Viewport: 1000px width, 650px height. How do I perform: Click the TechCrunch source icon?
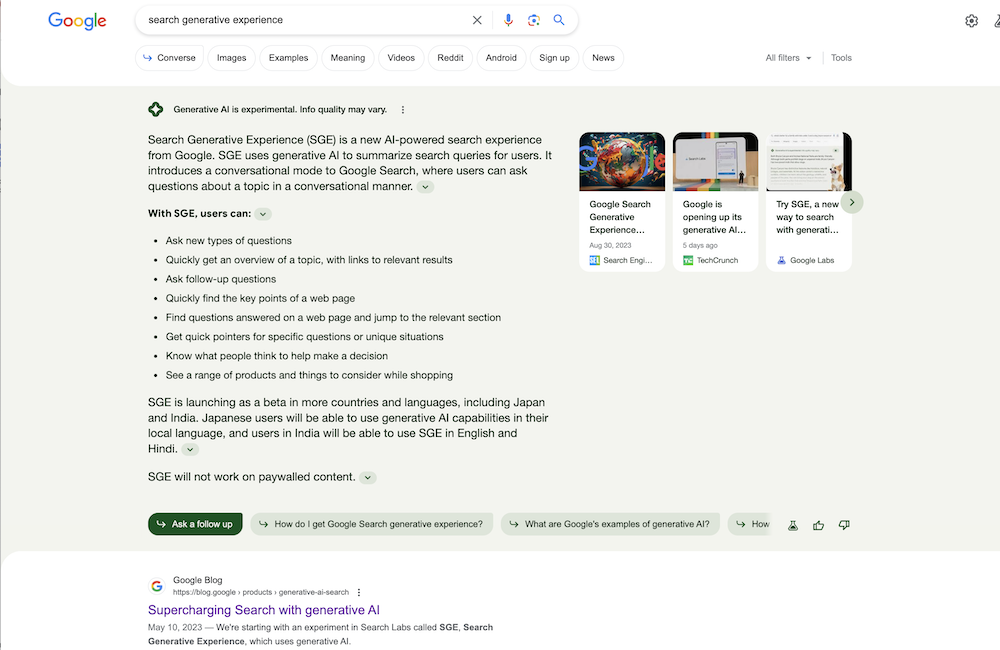tap(688, 260)
